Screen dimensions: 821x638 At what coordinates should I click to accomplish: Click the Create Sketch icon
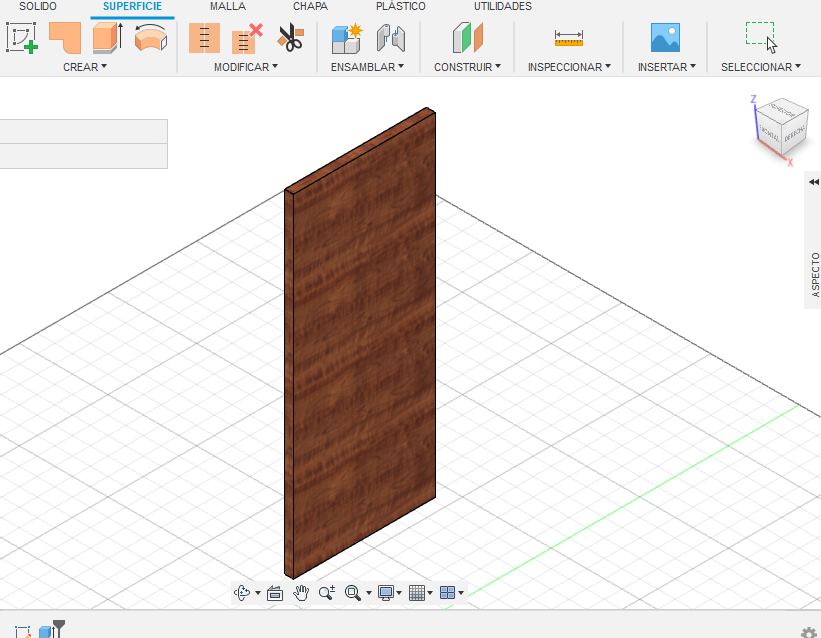[x=21, y=38]
